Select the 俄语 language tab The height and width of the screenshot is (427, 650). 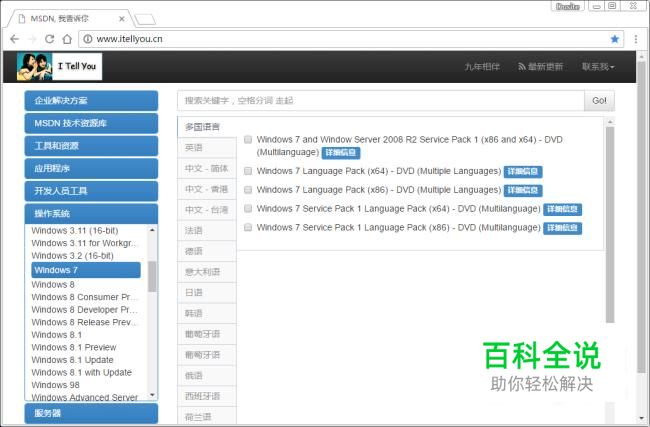(x=207, y=376)
